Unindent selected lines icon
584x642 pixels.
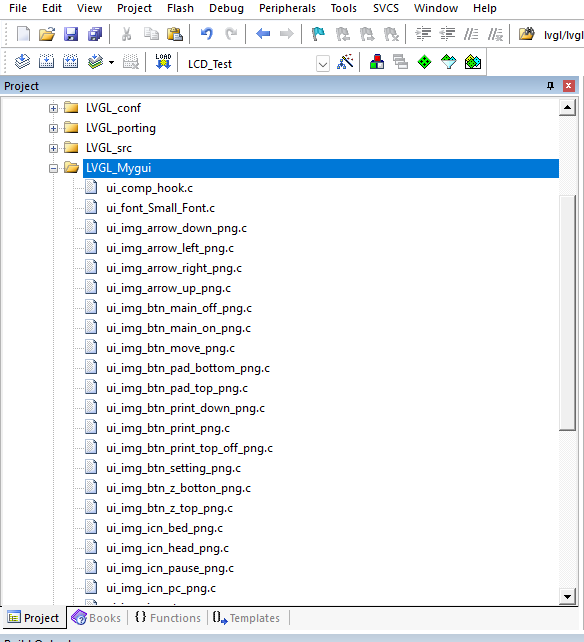pos(447,34)
